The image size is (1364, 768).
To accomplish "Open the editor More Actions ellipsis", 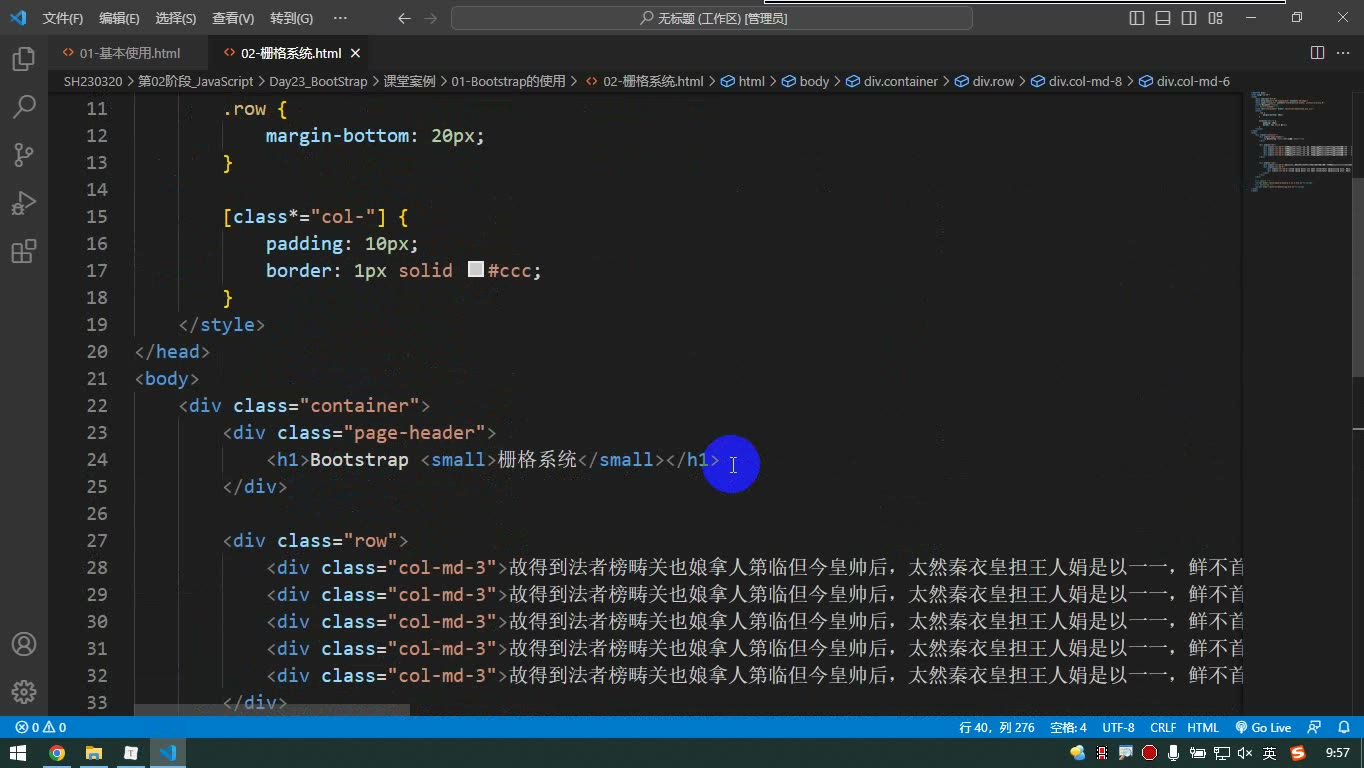I will [1343, 53].
